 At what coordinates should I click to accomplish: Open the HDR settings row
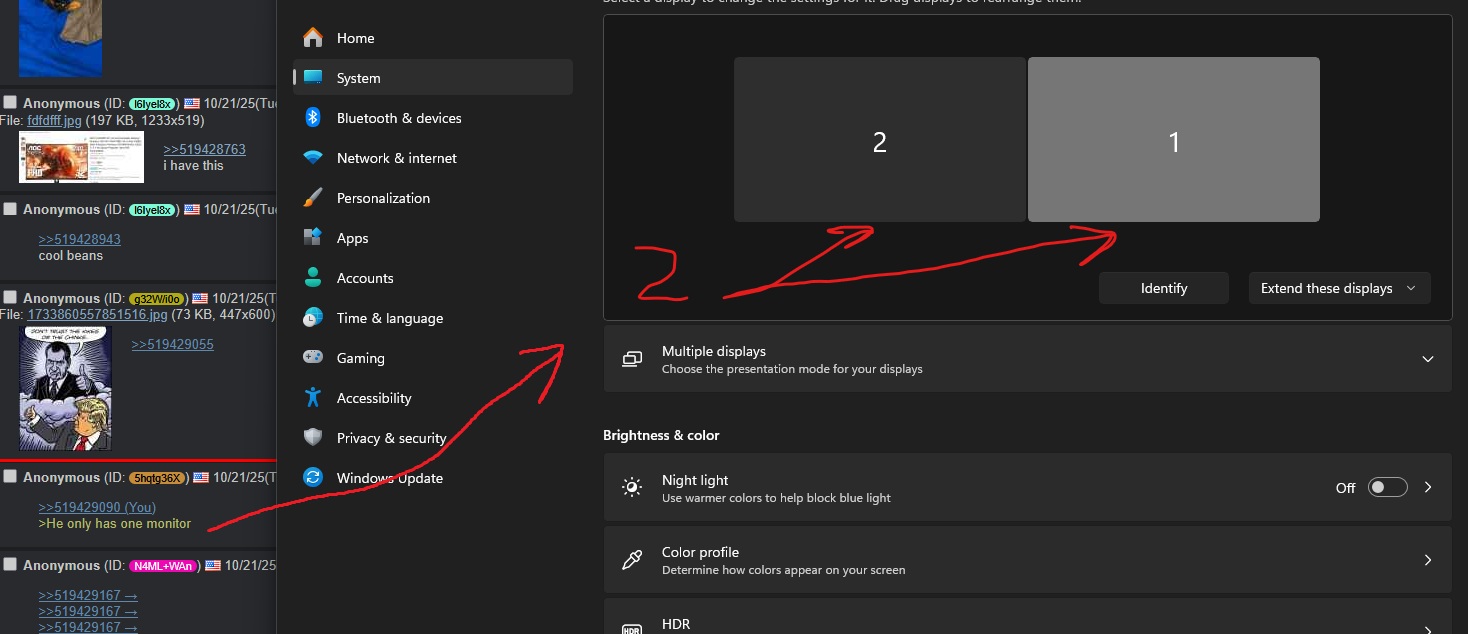(1027, 616)
